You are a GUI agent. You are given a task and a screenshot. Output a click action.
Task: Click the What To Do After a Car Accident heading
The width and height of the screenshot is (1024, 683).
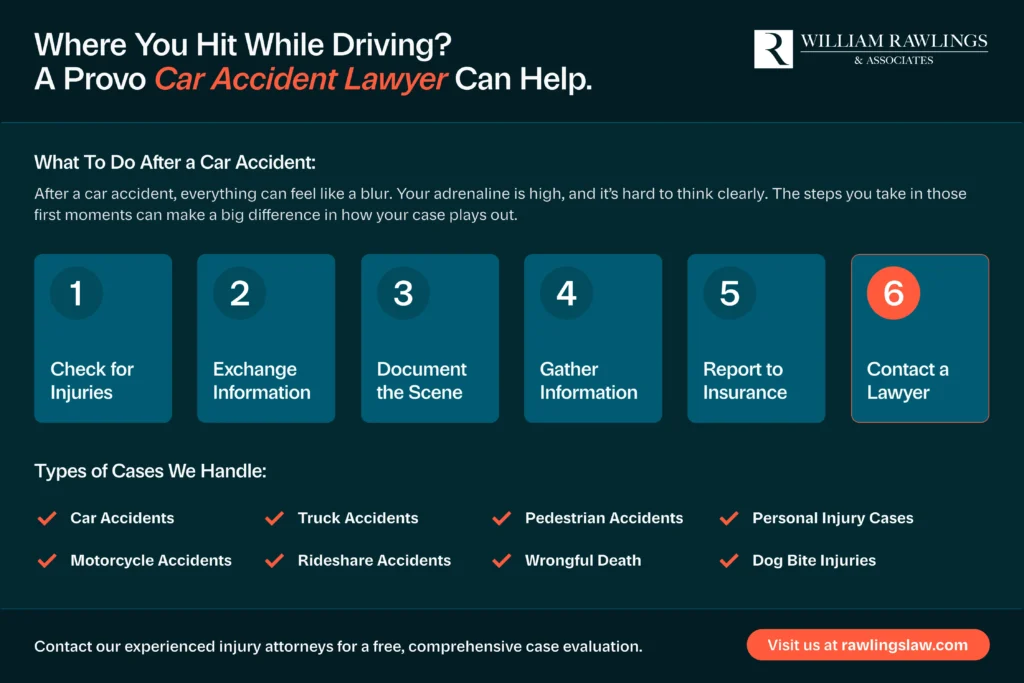(175, 162)
